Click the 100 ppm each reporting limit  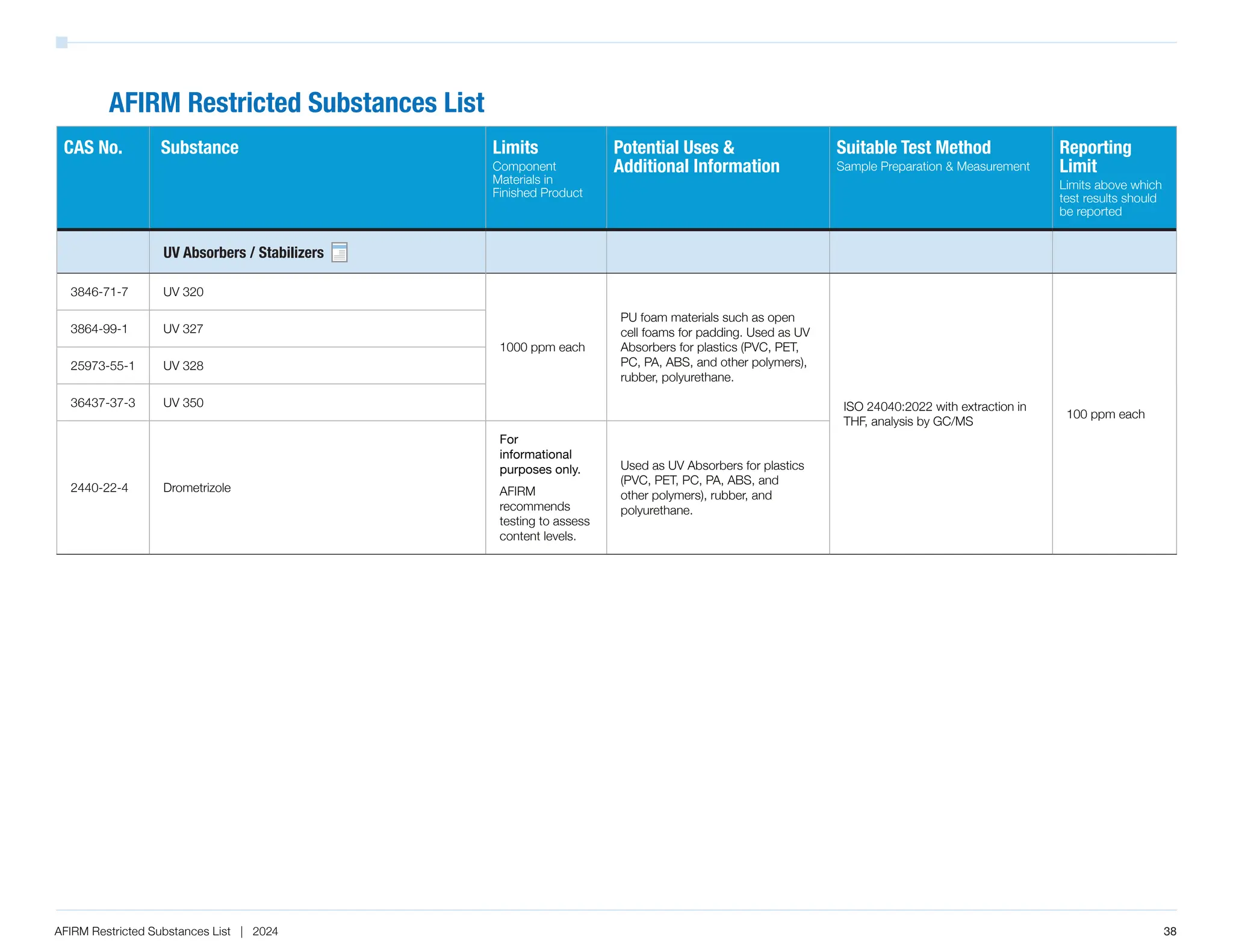[1105, 414]
